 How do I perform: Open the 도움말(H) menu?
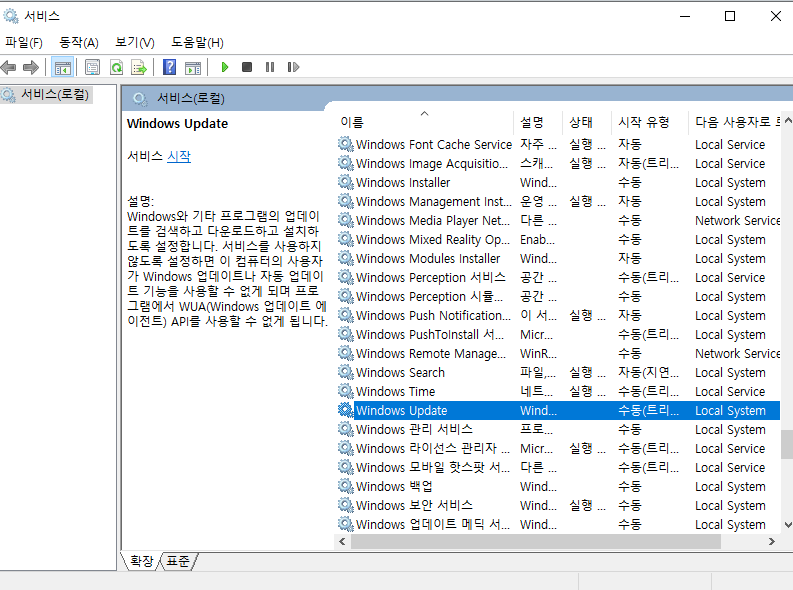click(x=197, y=42)
